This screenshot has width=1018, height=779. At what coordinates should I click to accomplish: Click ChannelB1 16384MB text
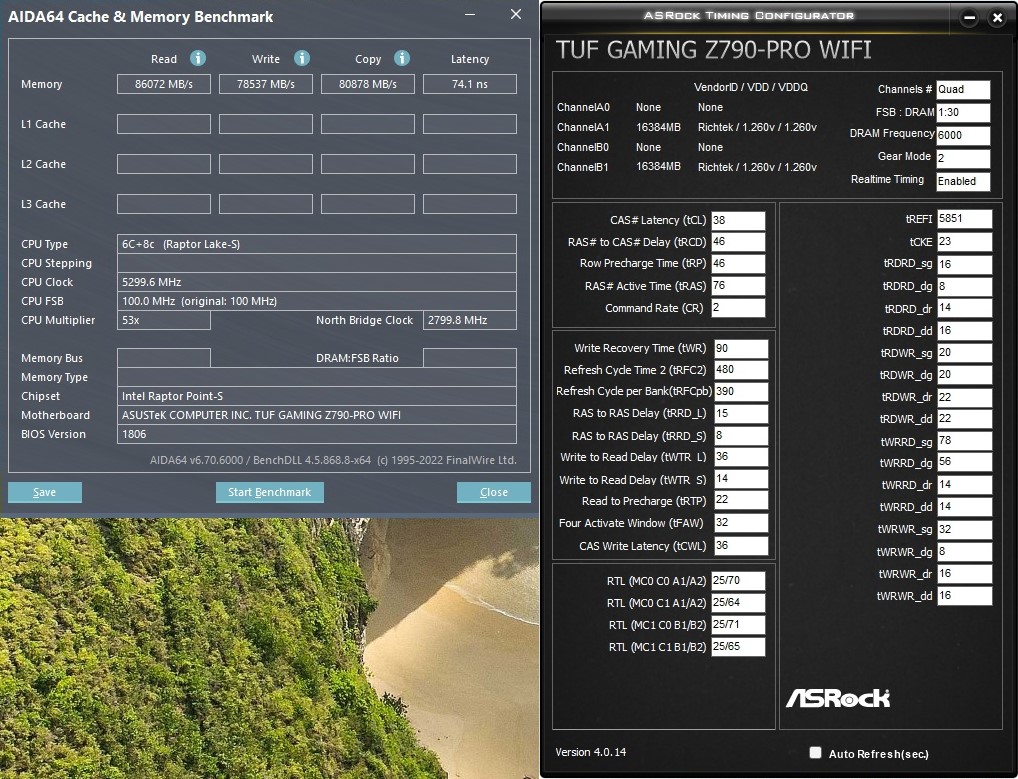click(x=658, y=167)
